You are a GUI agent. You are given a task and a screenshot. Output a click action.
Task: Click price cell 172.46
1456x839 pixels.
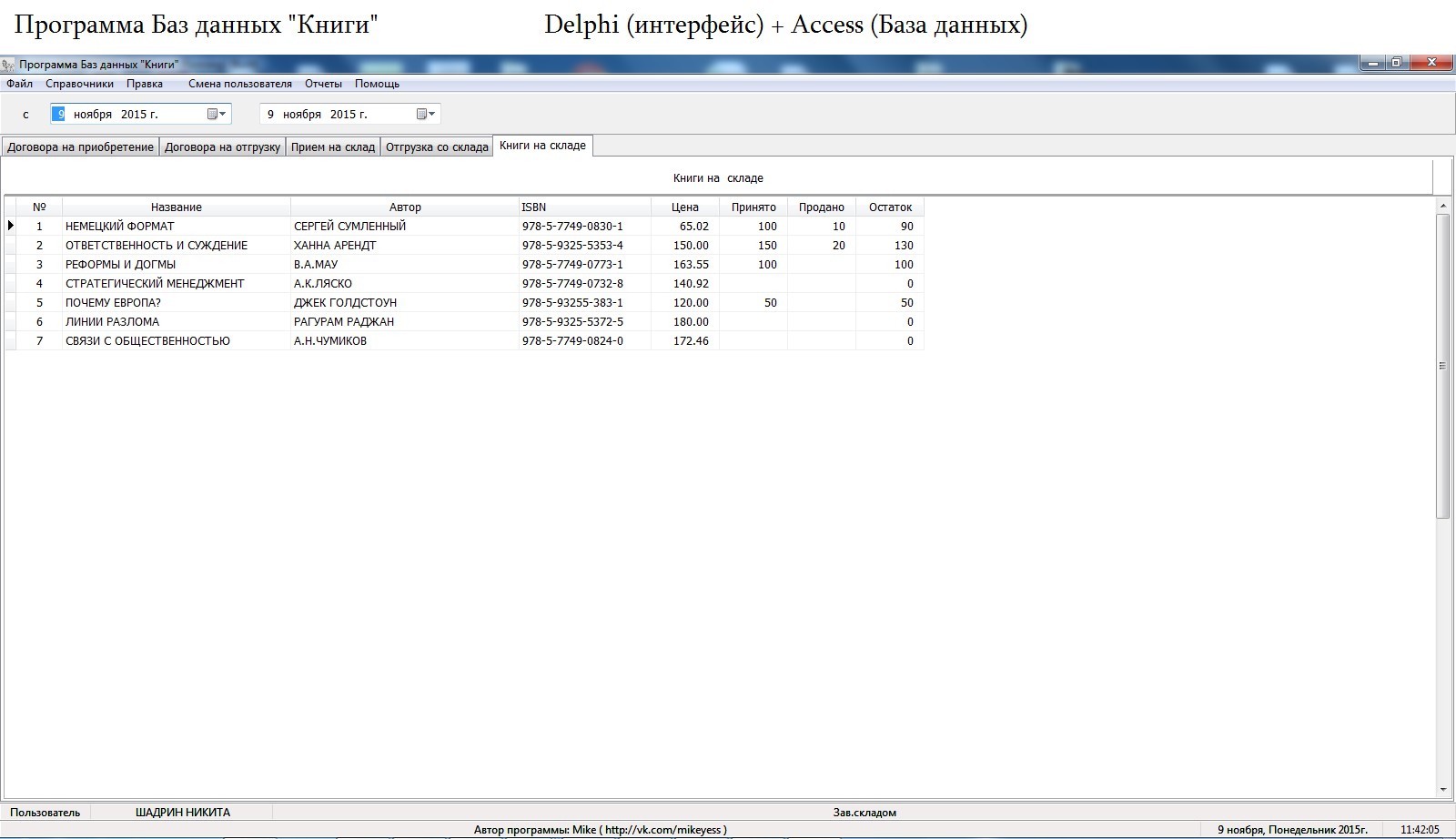685,340
